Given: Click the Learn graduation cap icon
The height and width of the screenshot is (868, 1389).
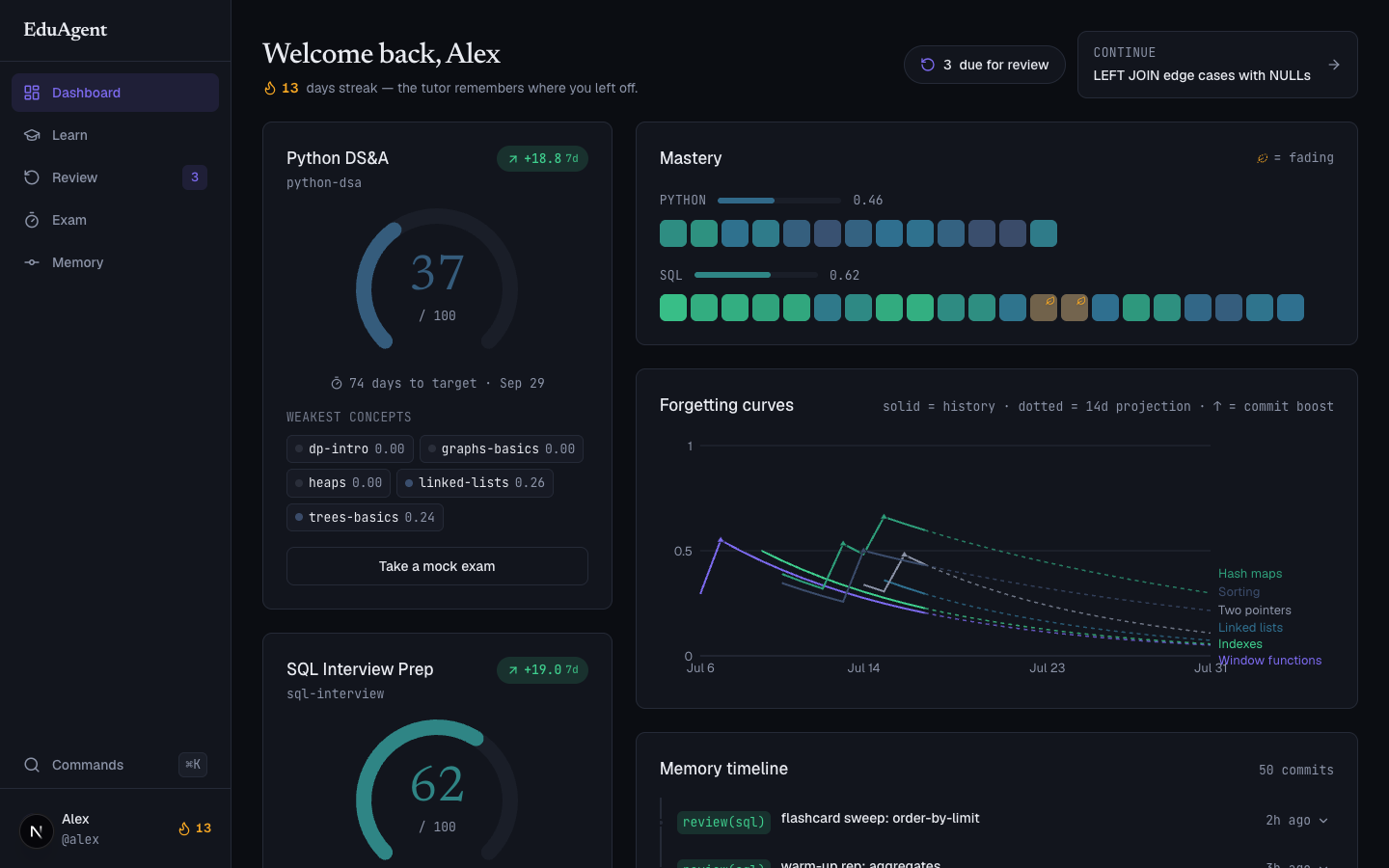Looking at the screenshot, I should (x=32, y=135).
